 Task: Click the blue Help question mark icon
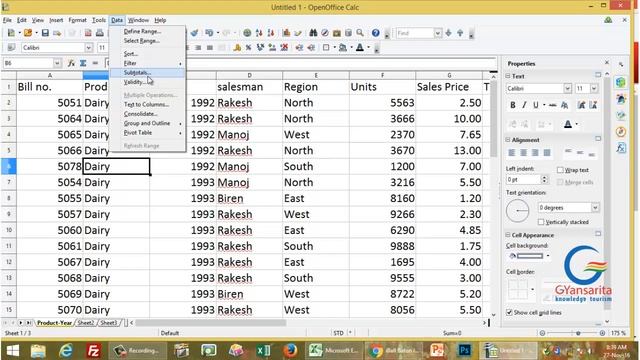point(376,33)
